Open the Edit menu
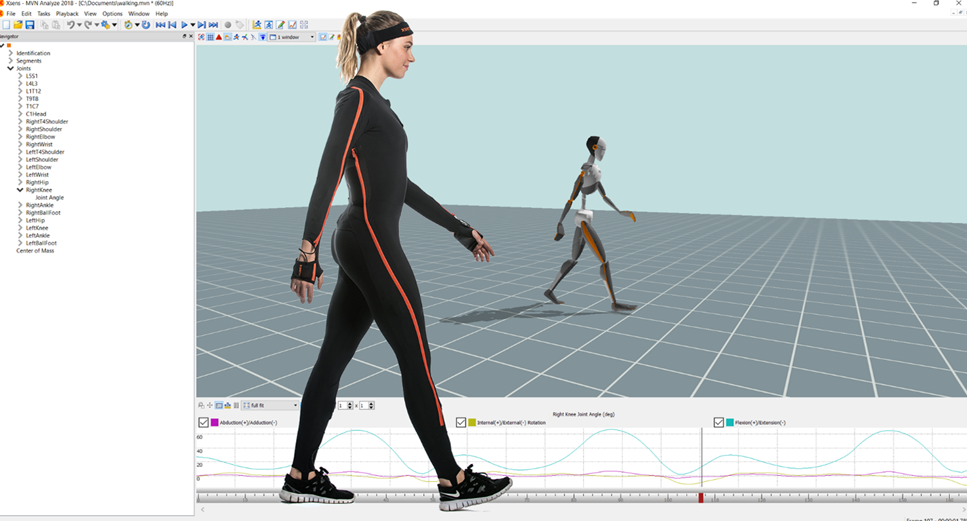This screenshot has height=521, width=967. pos(26,14)
